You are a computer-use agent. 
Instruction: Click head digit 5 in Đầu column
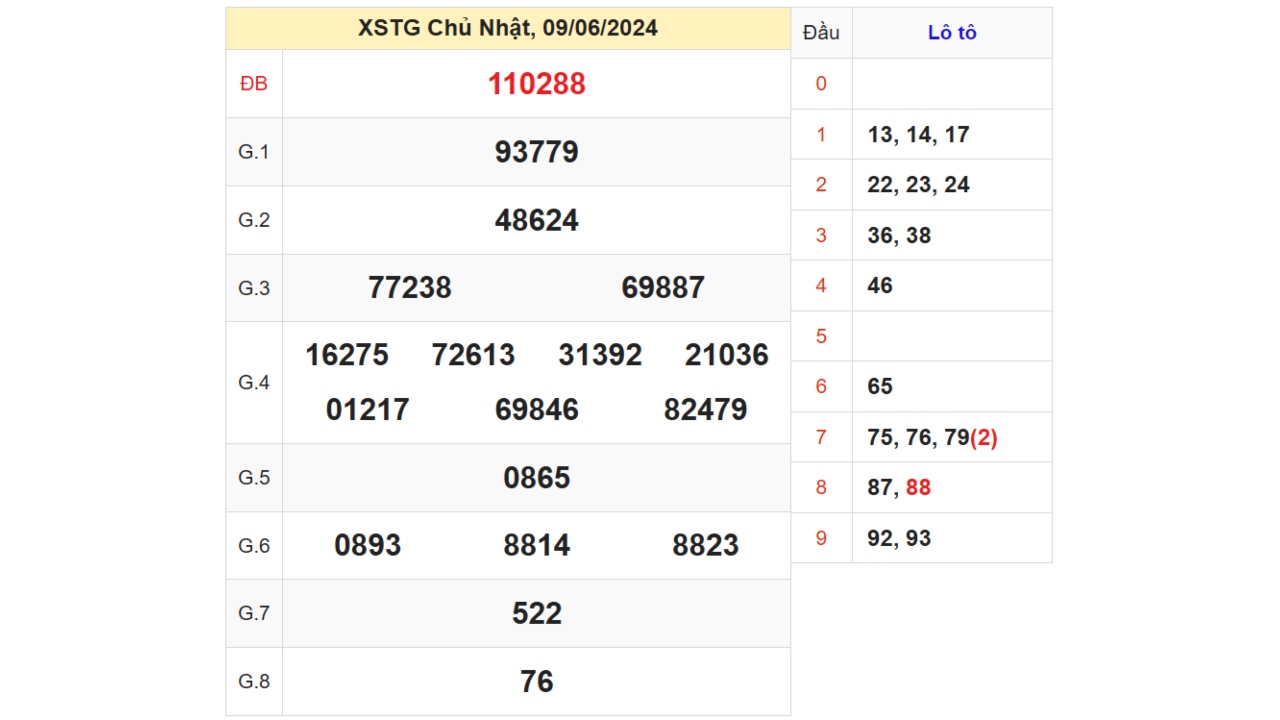pos(821,337)
